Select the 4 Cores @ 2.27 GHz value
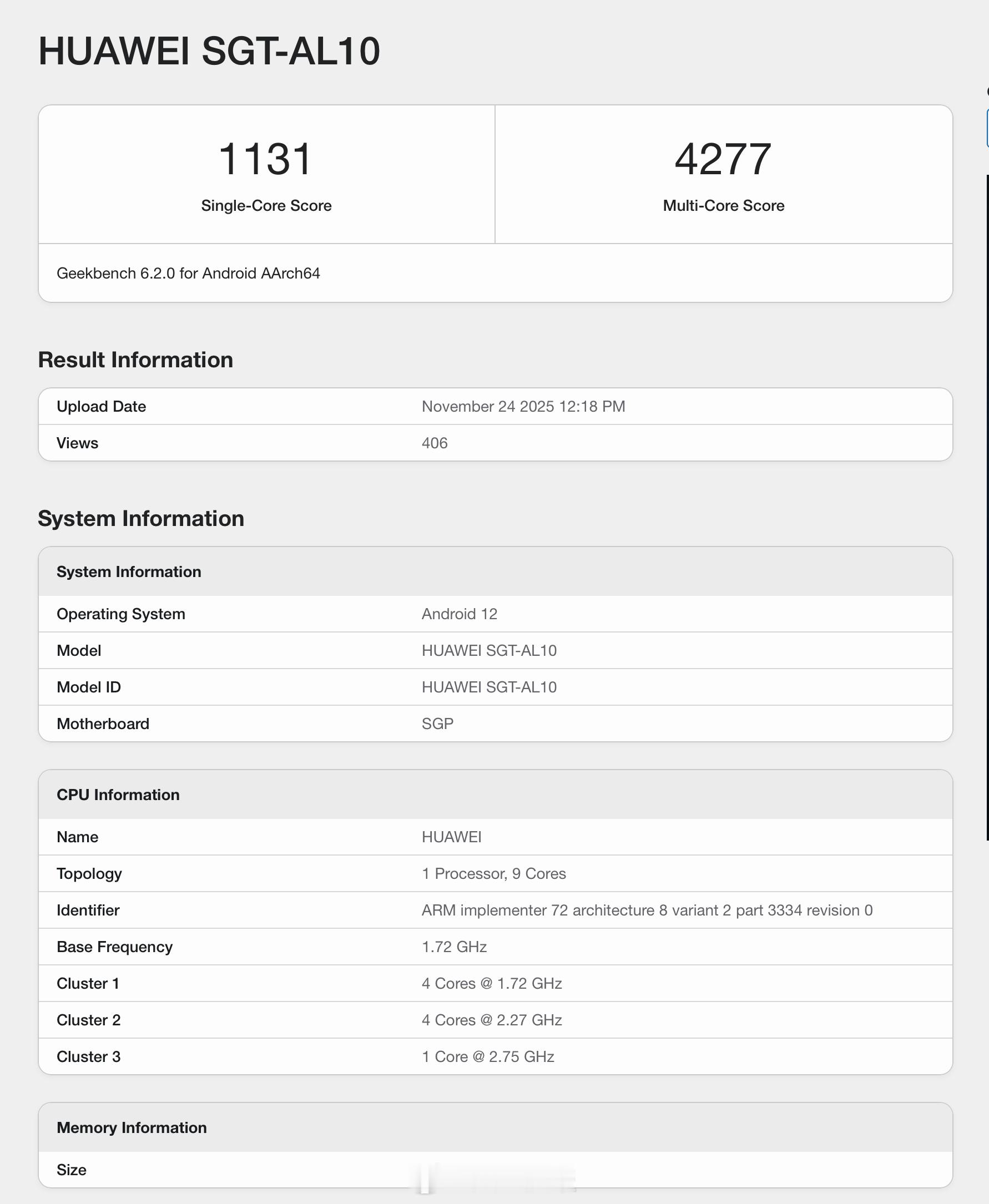This screenshot has width=989, height=1204. (x=492, y=1020)
